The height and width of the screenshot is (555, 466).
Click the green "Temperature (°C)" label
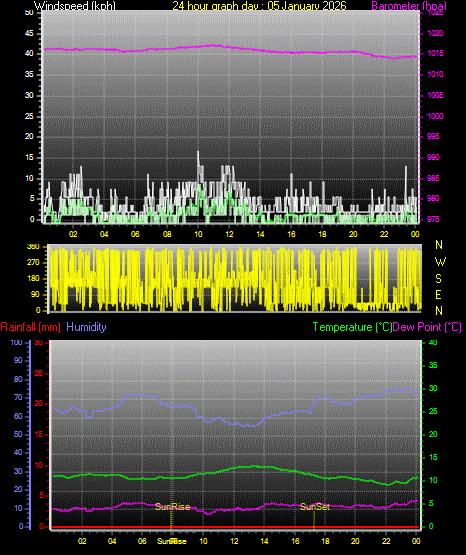pyautogui.click(x=352, y=327)
